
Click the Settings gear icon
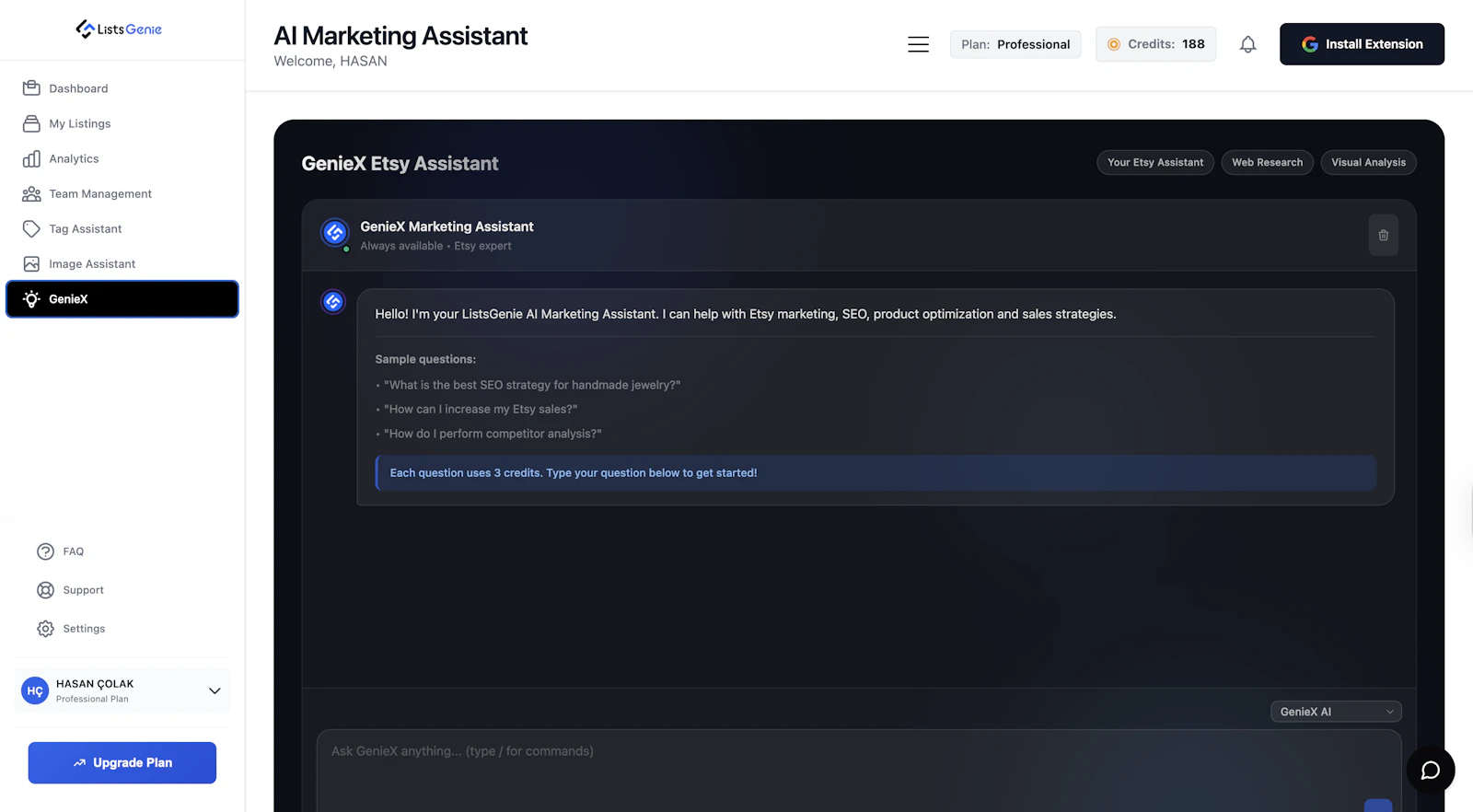pyautogui.click(x=45, y=629)
